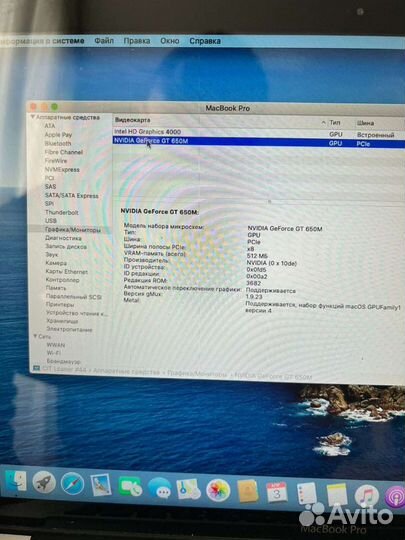Open purple Podcasts icon in Dock
Image resolution: width=405 pixels, height=540 pixels.
pyautogui.click(x=395, y=497)
